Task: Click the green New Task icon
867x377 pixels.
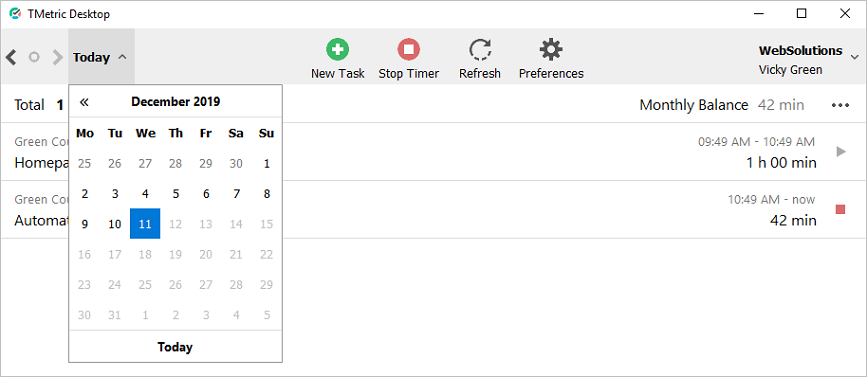Action: pos(337,49)
